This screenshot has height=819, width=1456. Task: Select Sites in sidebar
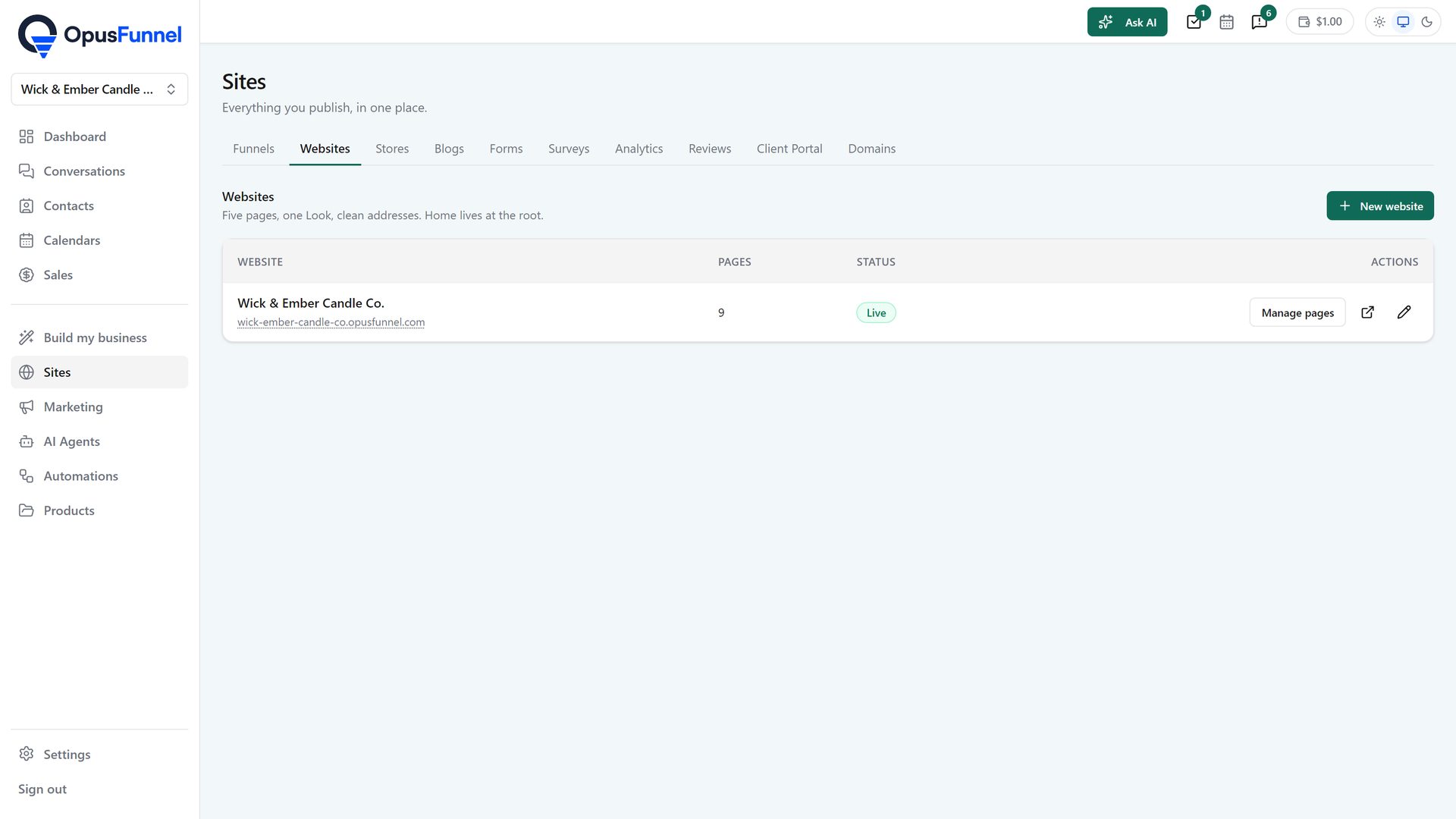coord(99,372)
